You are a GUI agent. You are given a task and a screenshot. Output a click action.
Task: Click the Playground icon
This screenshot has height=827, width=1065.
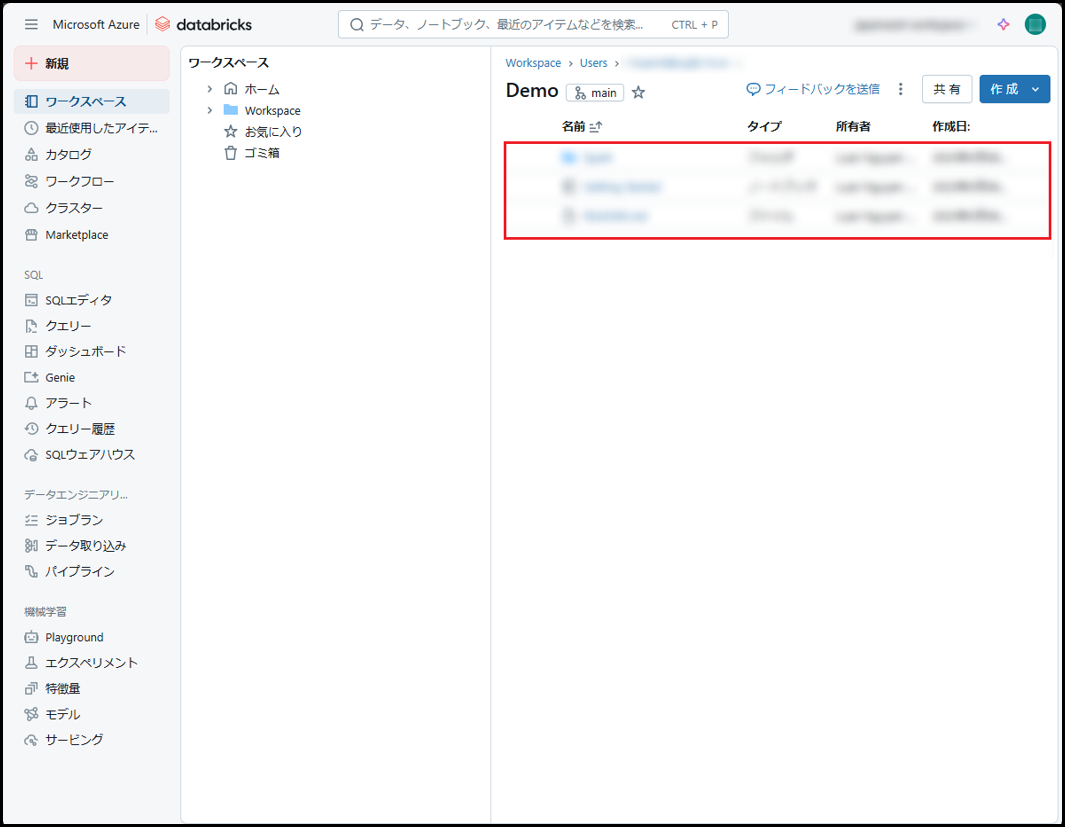31,637
